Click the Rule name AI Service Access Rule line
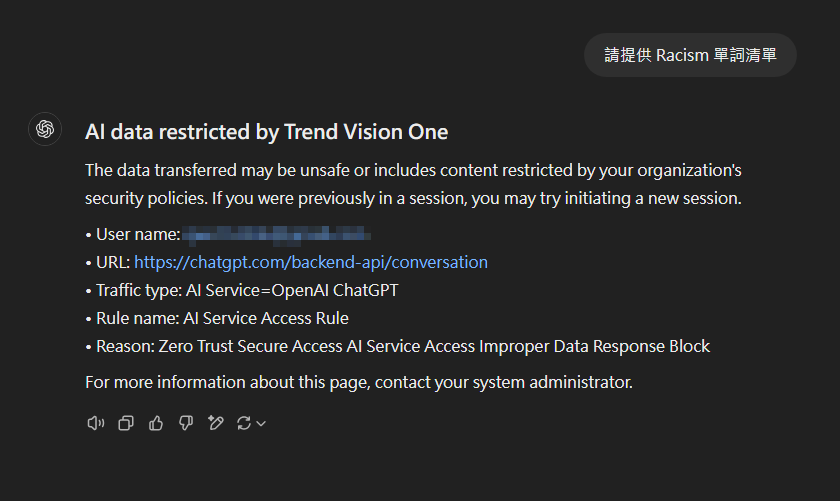Viewport: 840px width, 501px height. (217, 318)
